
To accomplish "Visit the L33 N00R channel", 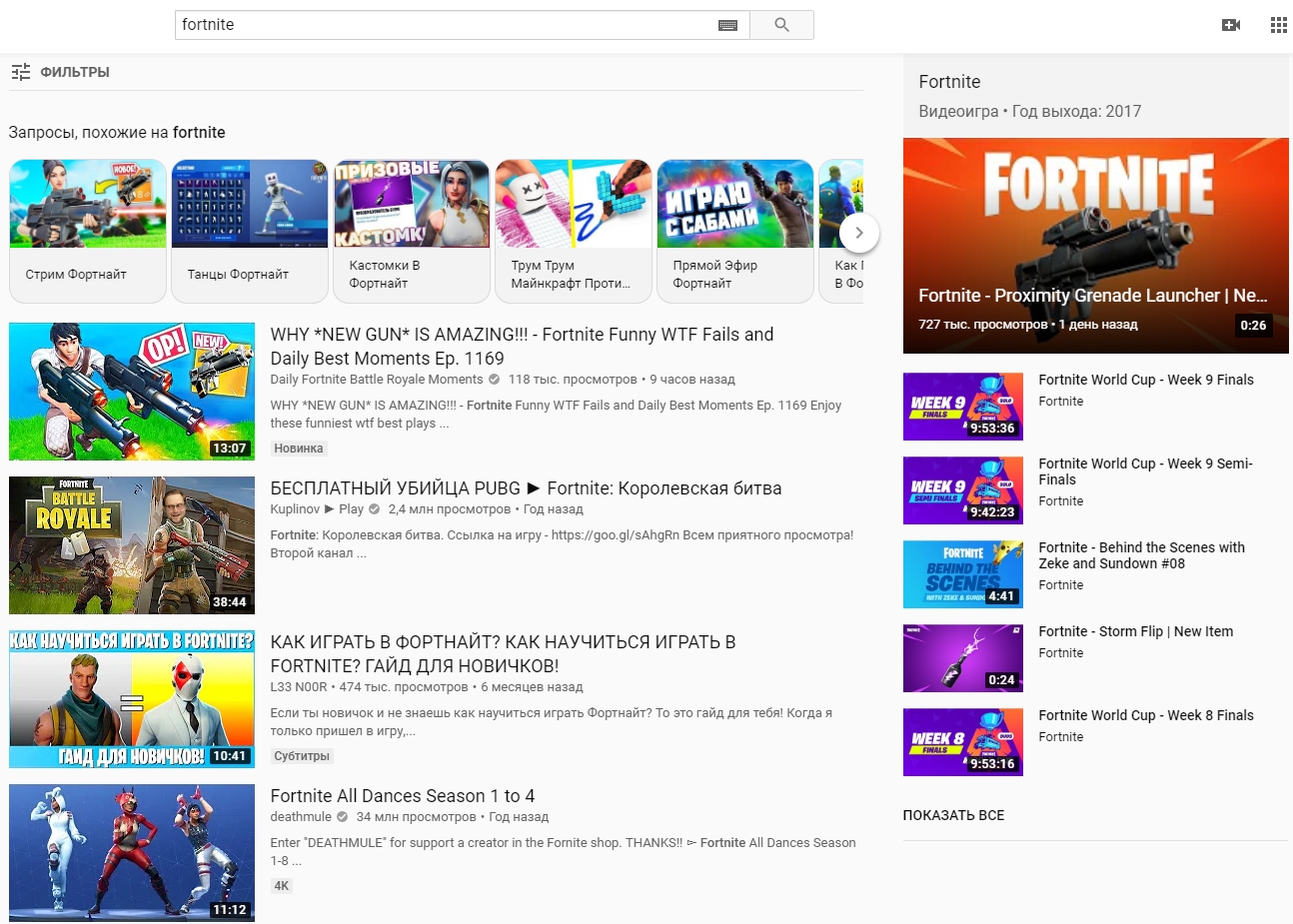I will (299, 687).
